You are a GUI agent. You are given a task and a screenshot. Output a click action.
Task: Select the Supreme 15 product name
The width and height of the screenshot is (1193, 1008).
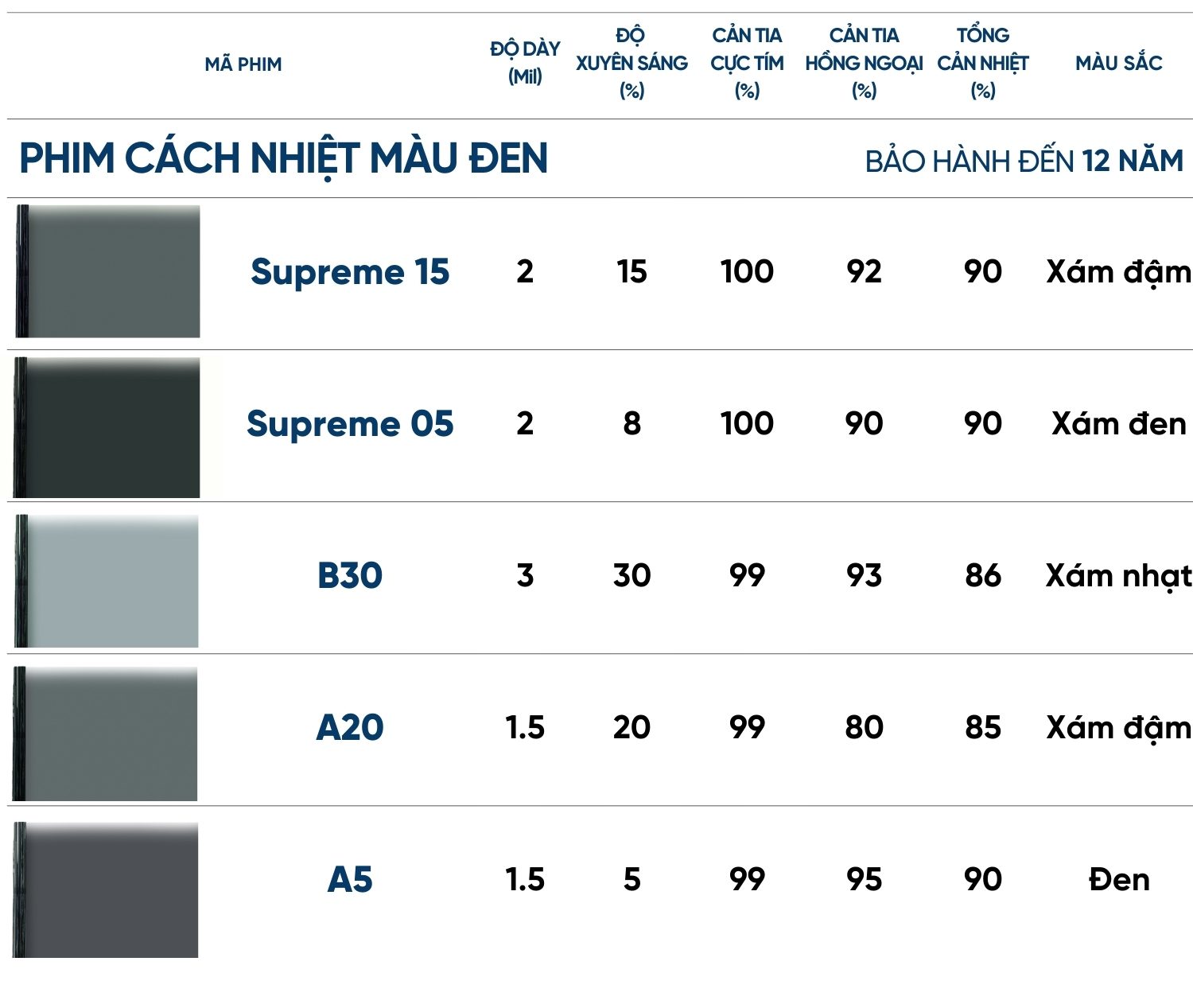click(350, 272)
